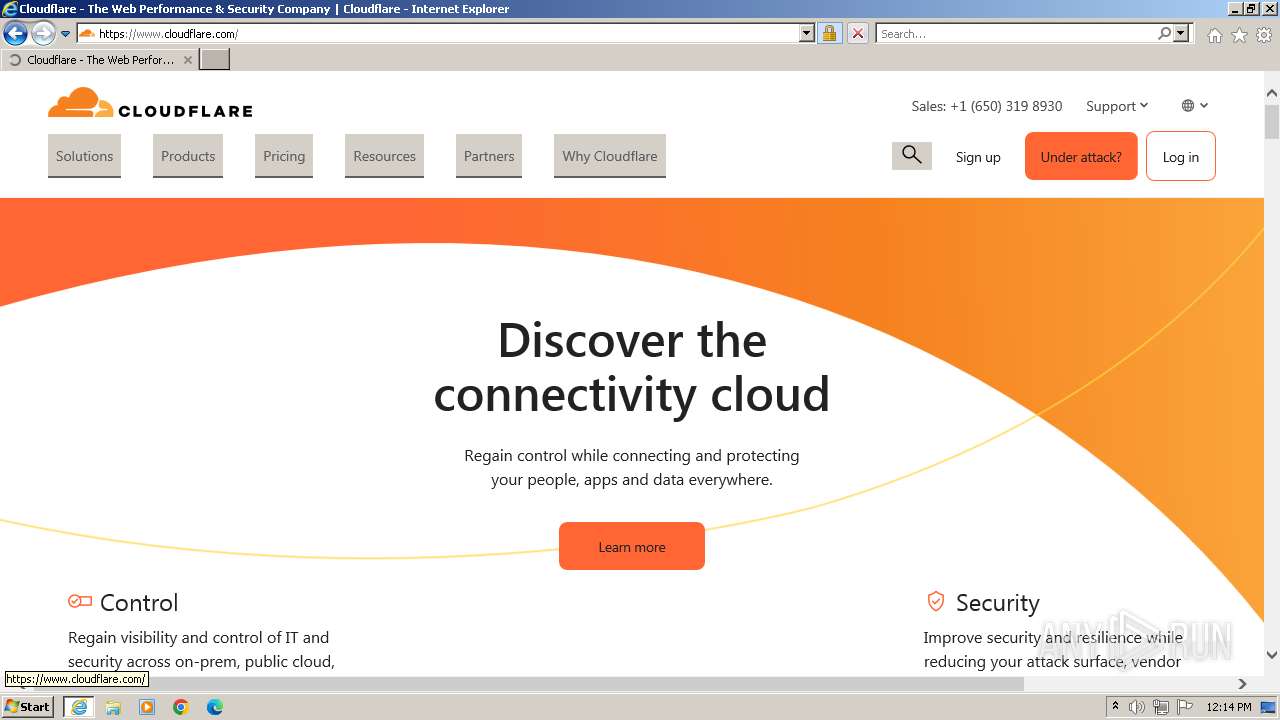This screenshot has height=720, width=1280.
Task: Close the Cloudflare tab
Action: (x=187, y=60)
